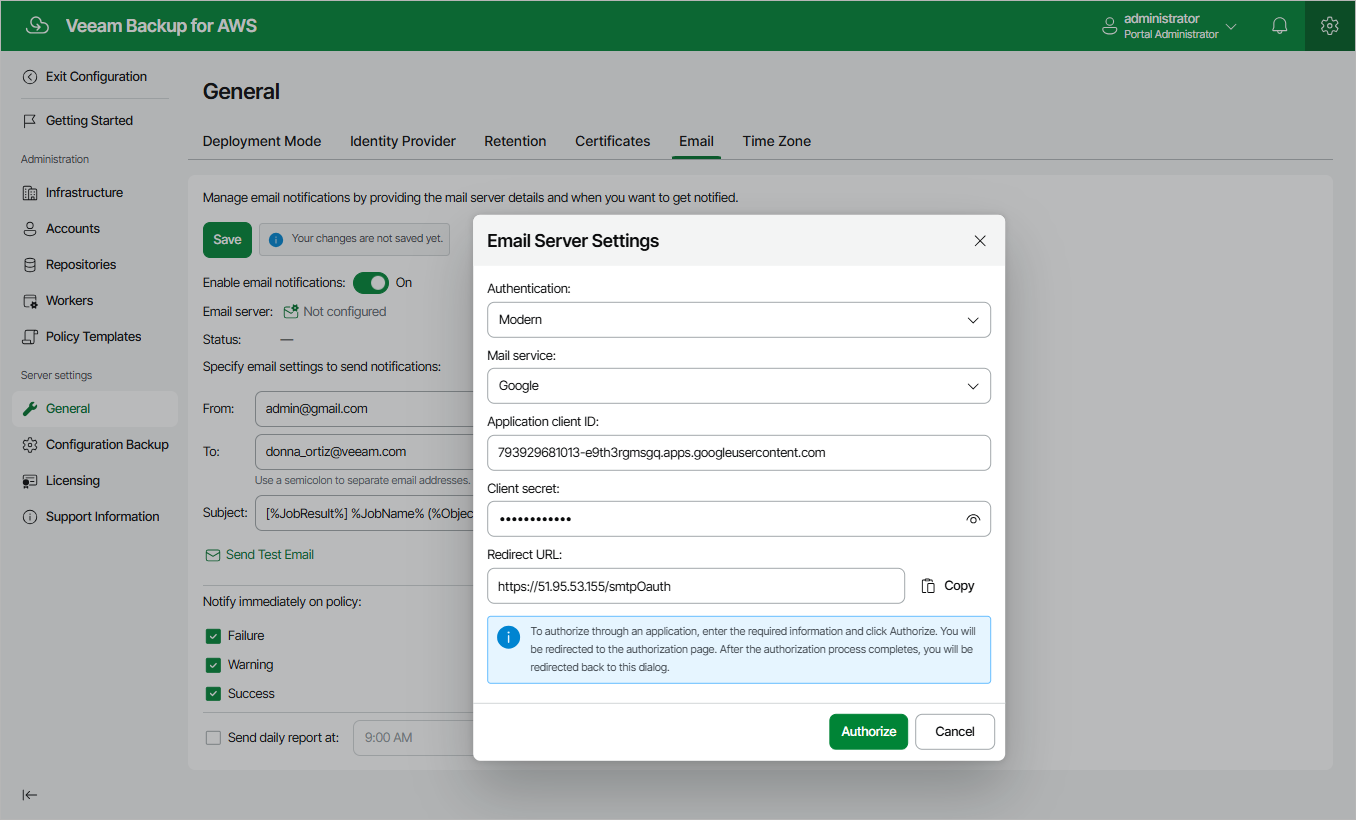Close the Email Server Settings dialog

click(x=980, y=241)
